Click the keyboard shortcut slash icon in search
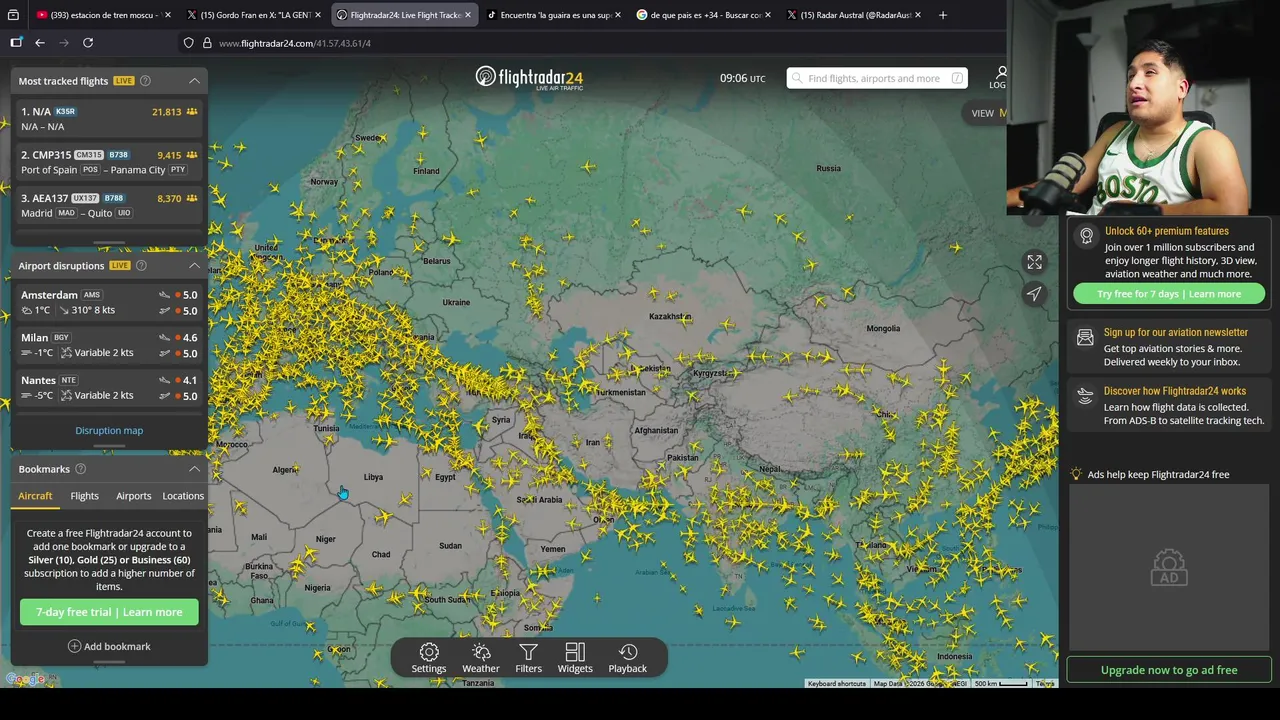 point(957,78)
